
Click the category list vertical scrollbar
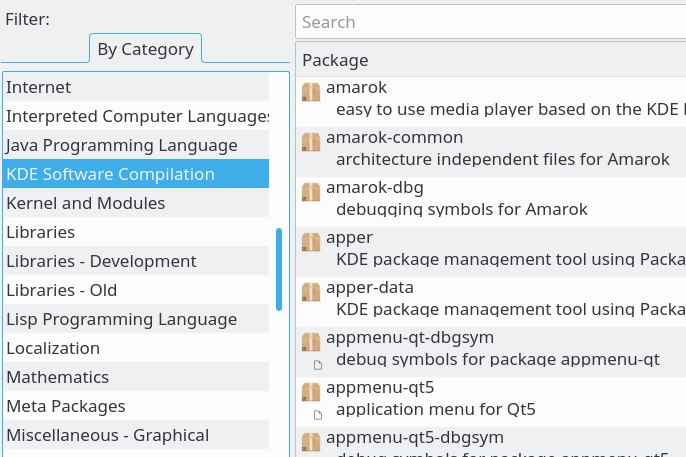click(x=279, y=269)
